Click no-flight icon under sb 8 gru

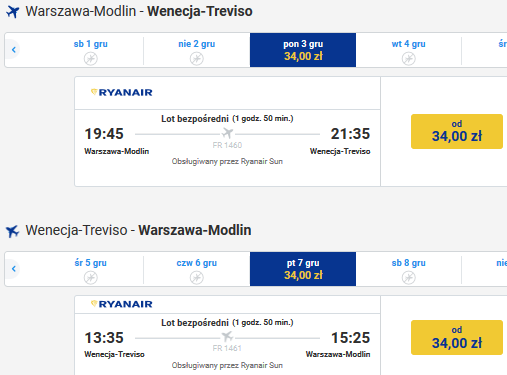pyautogui.click(x=408, y=277)
